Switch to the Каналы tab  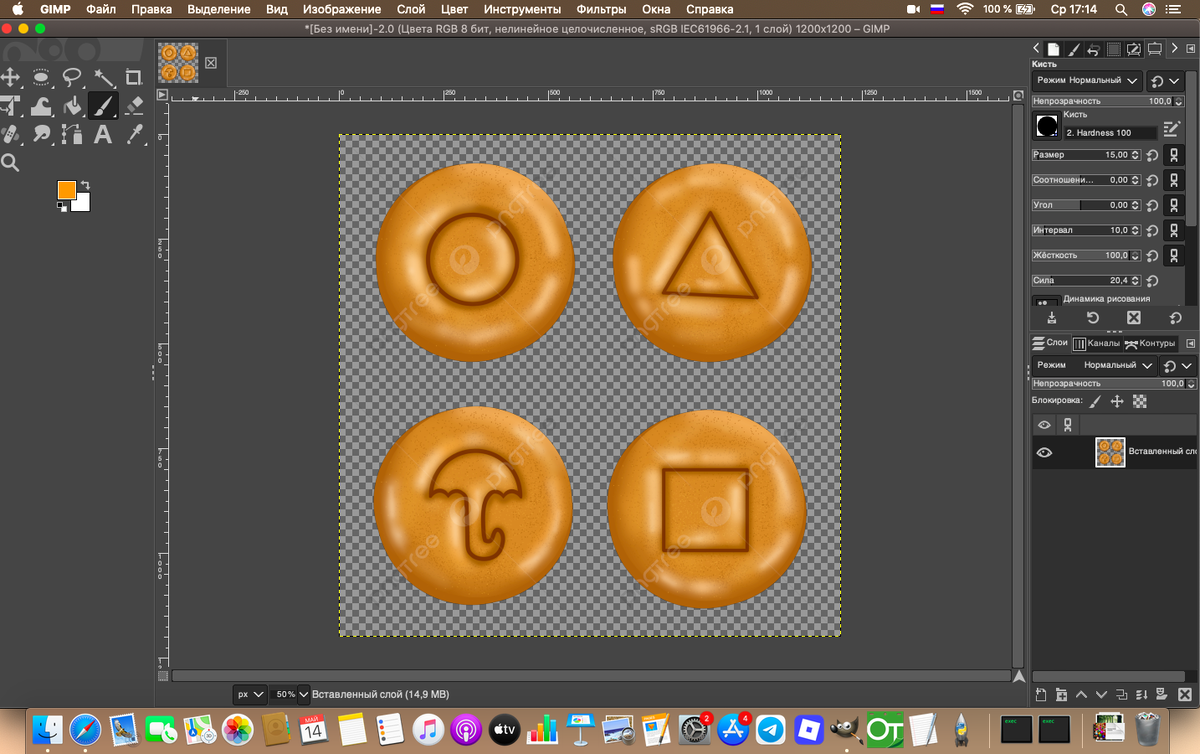click(1096, 343)
